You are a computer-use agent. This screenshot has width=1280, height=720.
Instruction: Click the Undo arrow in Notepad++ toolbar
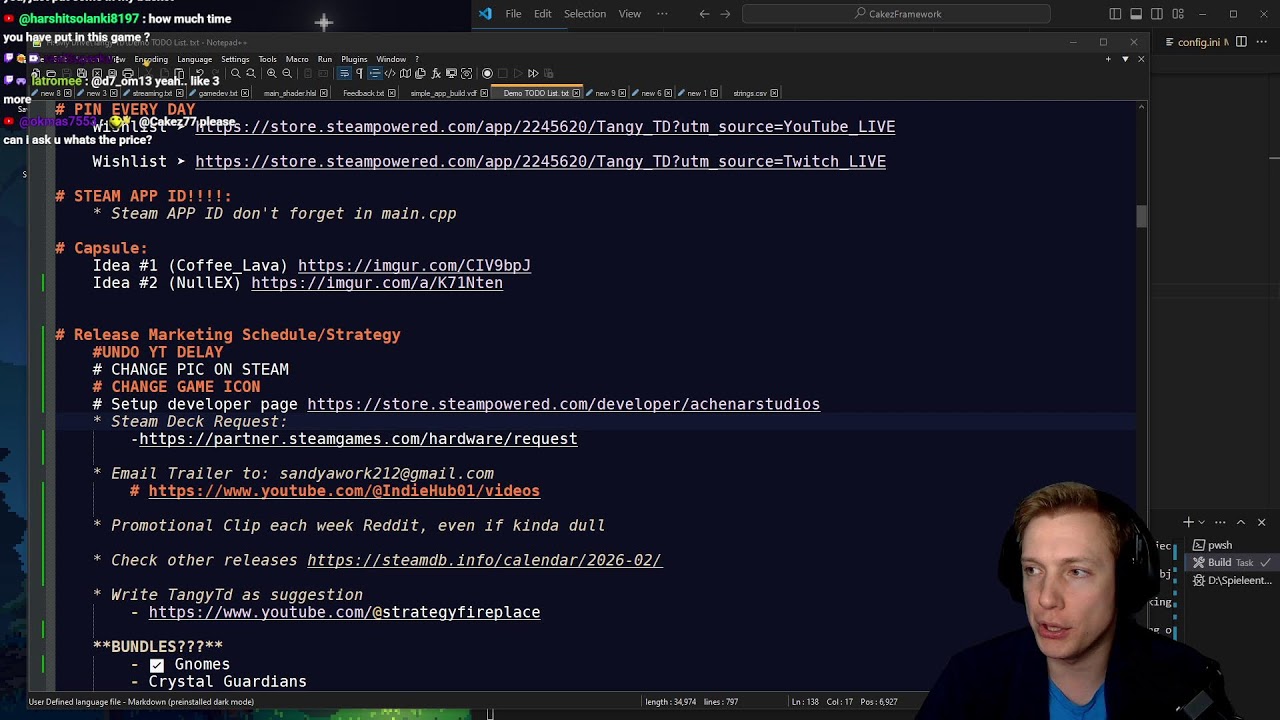point(199,73)
